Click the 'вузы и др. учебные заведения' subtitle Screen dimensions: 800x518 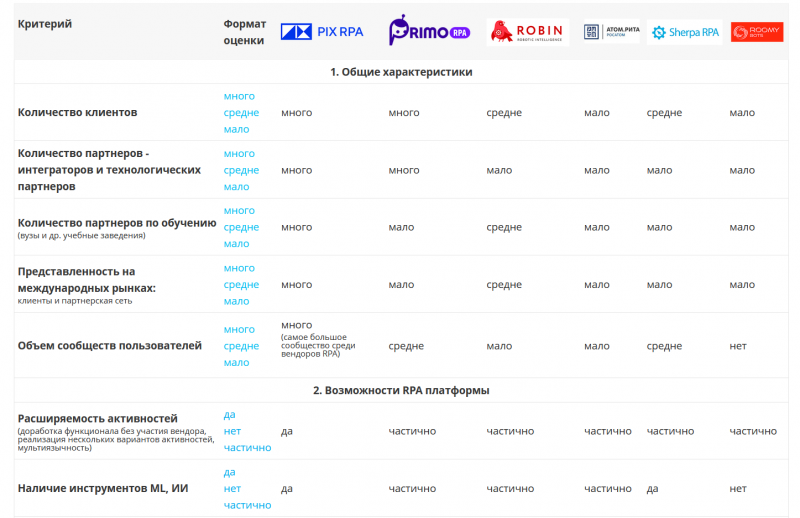click(82, 236)
